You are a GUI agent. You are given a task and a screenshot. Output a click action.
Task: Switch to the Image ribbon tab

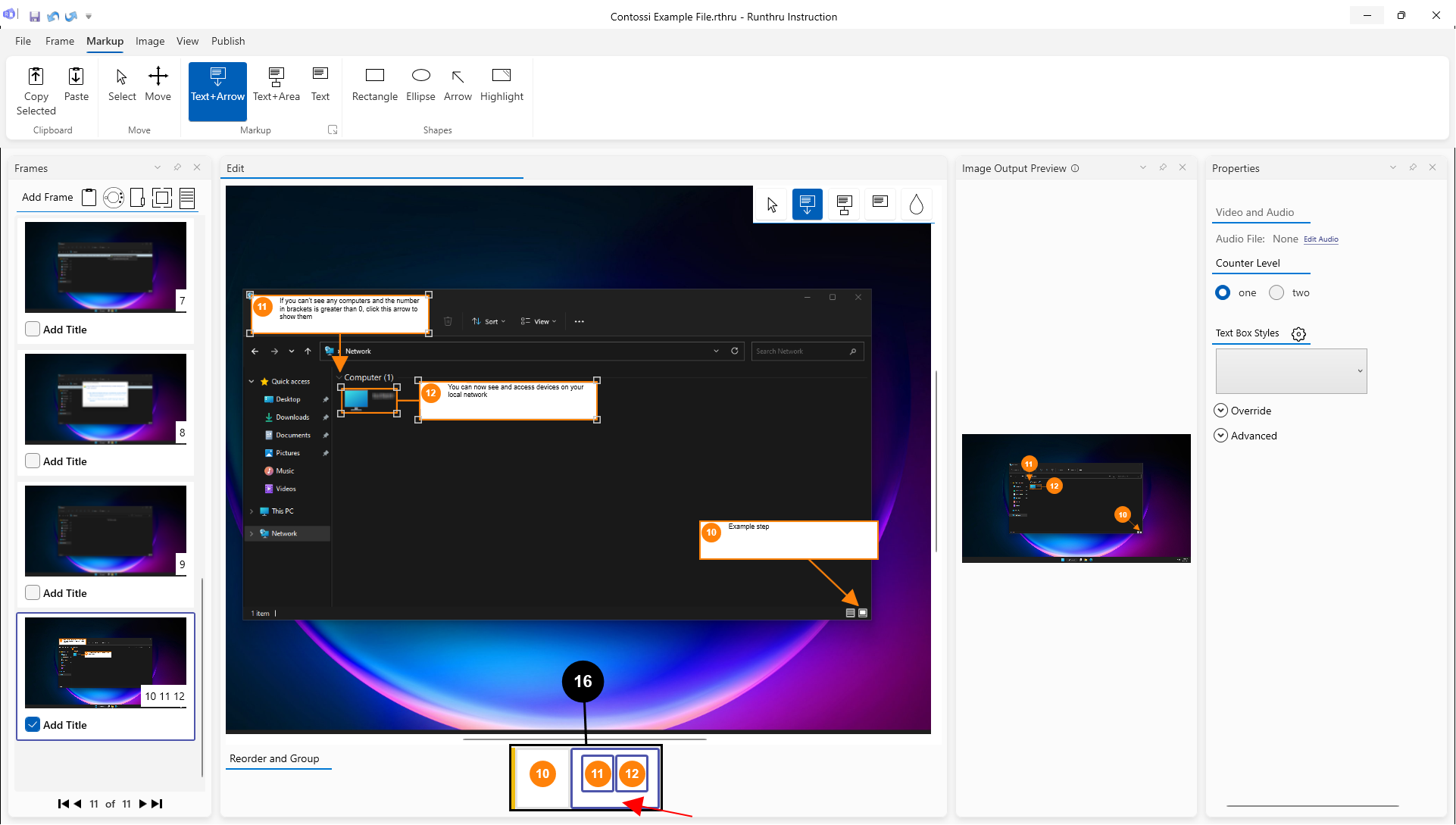[150, 41]
